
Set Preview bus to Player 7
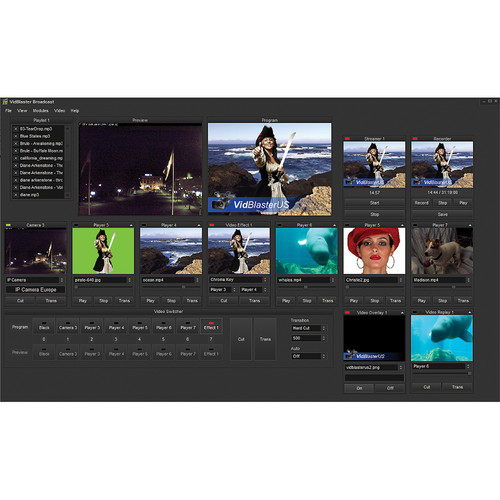tap(188, 353)
